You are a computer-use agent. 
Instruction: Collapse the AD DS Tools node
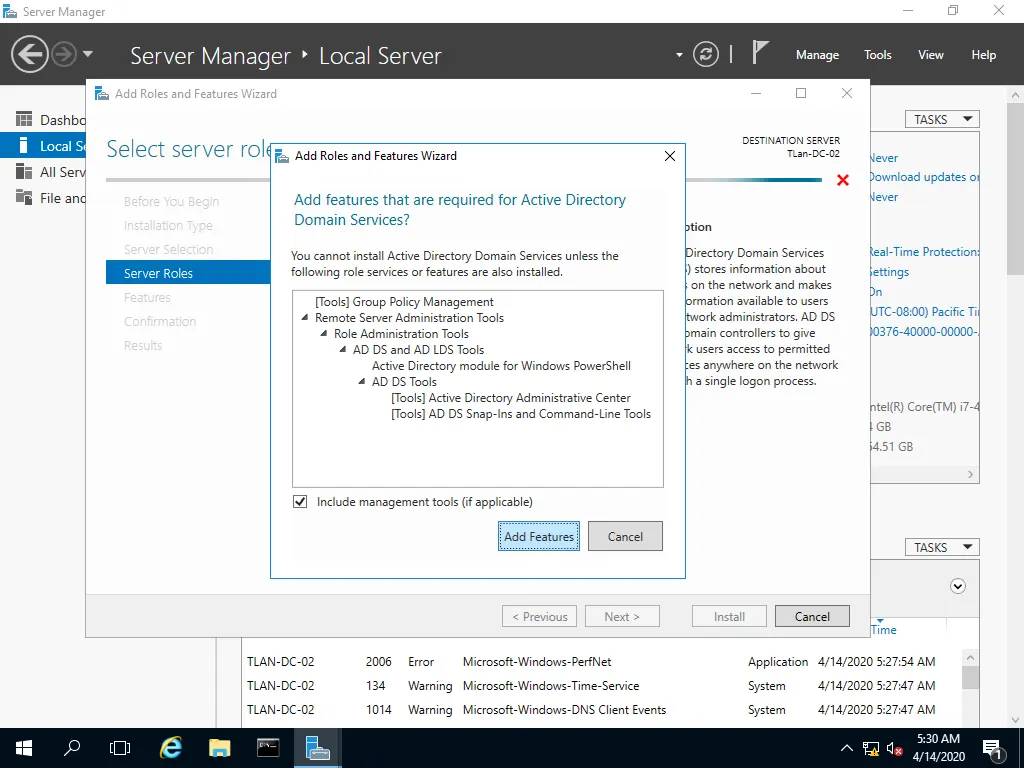point(362,382)
